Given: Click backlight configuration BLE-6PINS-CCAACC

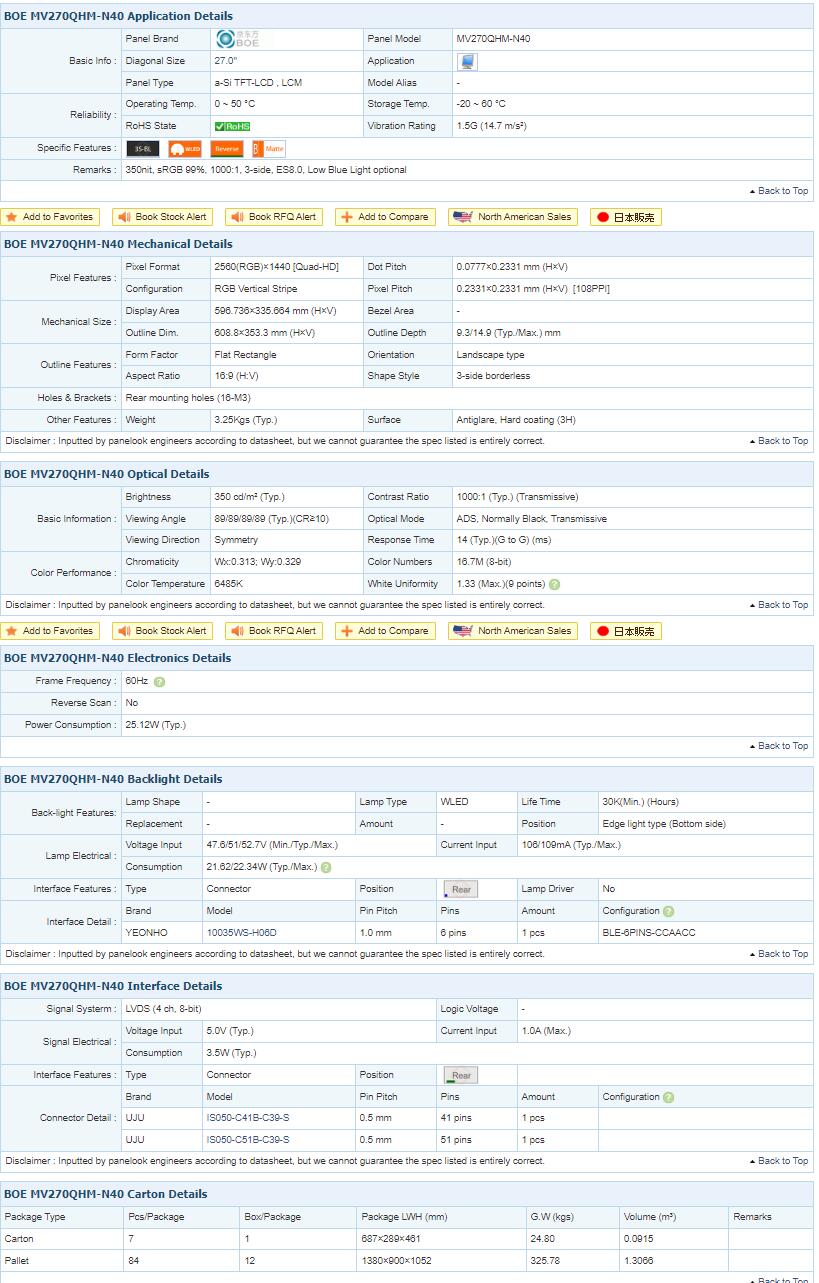Looking at the screenshot, I should tap(649, 933).
